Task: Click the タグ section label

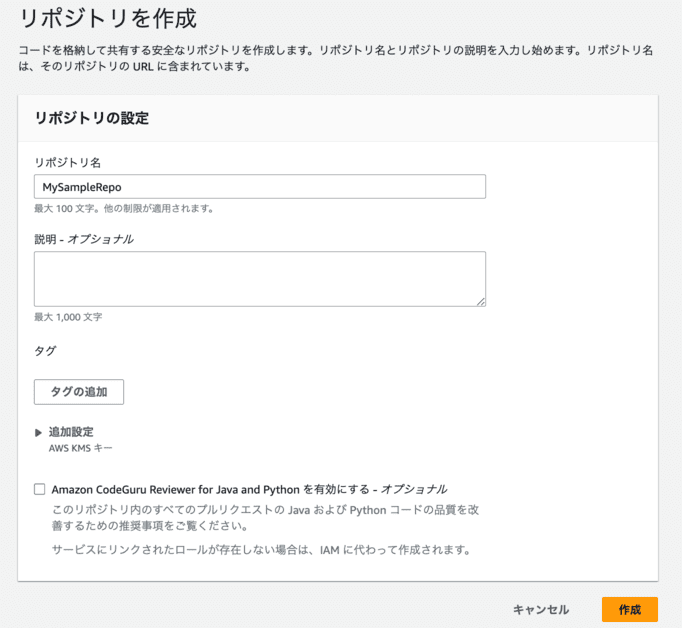Action: pyautogui.click(x=46, y=351)
